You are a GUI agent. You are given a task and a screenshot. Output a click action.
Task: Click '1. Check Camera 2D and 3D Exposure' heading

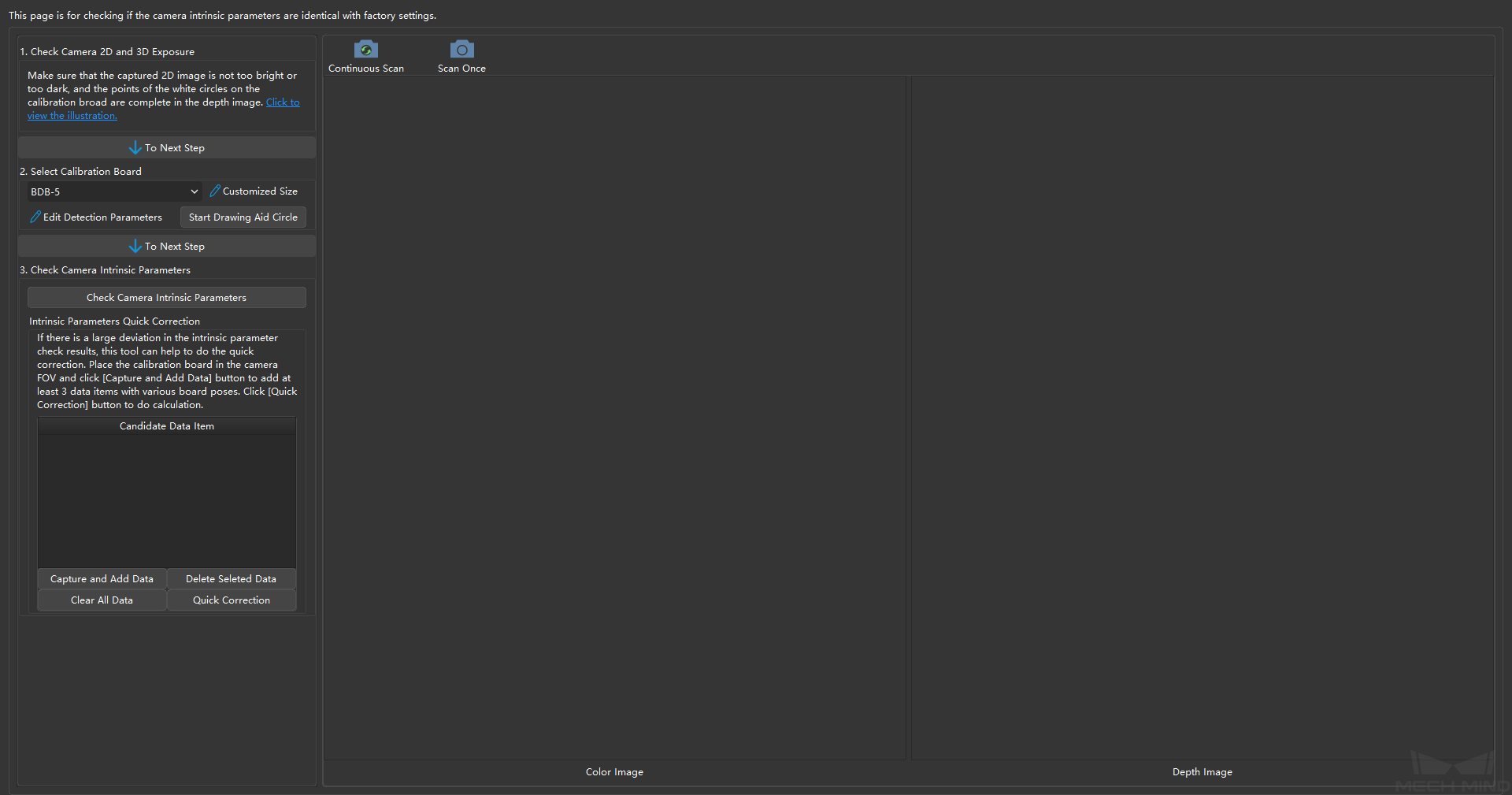107,52
